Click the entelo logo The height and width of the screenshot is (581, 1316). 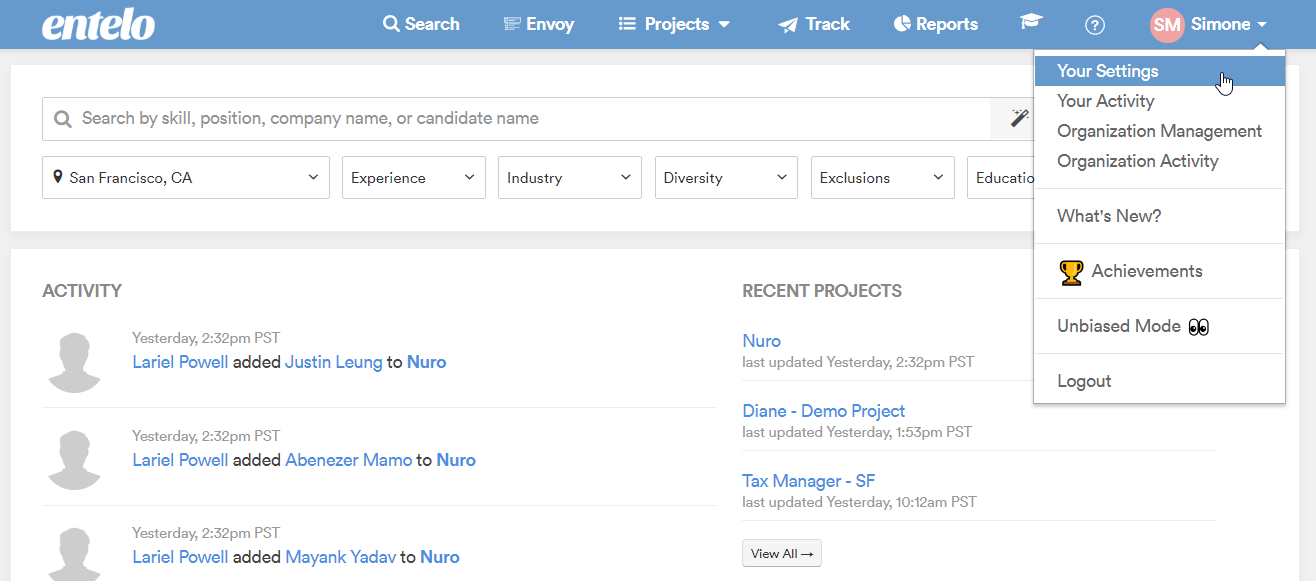pyautogui.click(x=98, y=24)
